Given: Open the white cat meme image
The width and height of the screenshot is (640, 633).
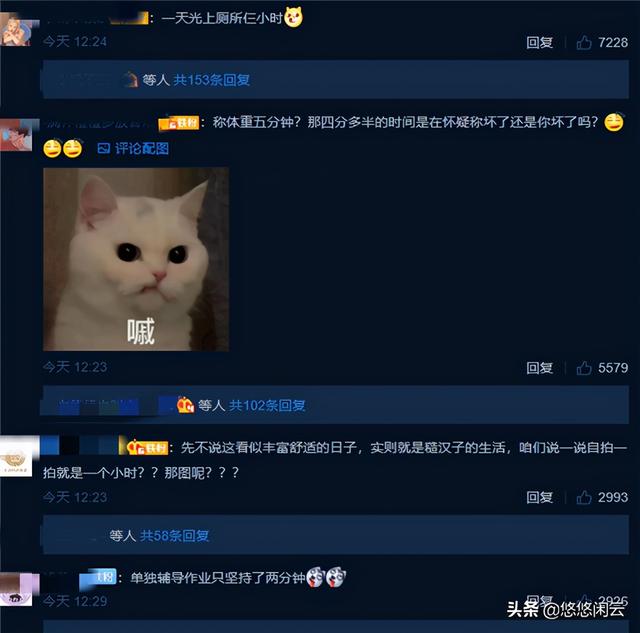Looking at the screenshot, I should point(136,259).
